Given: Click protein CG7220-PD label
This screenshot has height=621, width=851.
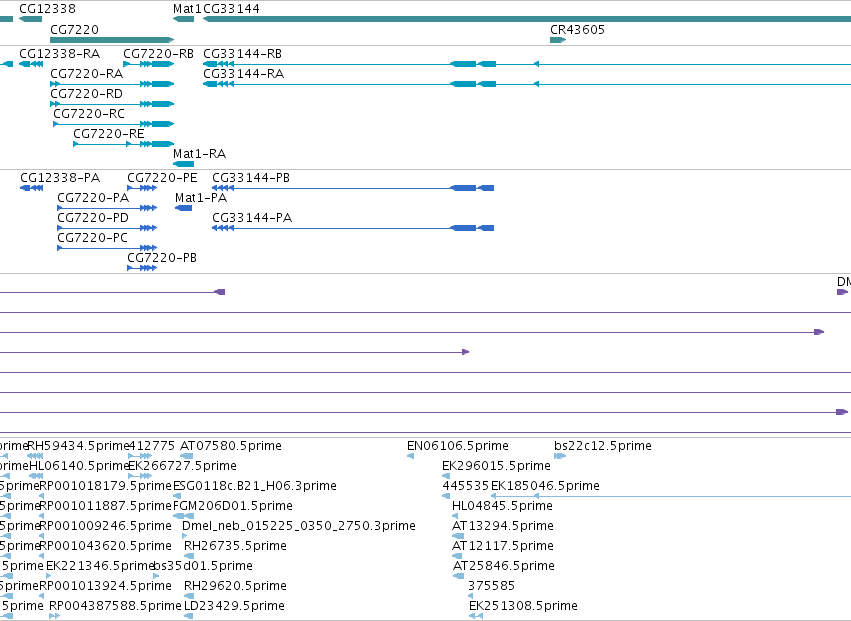Looking at the screenshot, I should tap(93, 218).
